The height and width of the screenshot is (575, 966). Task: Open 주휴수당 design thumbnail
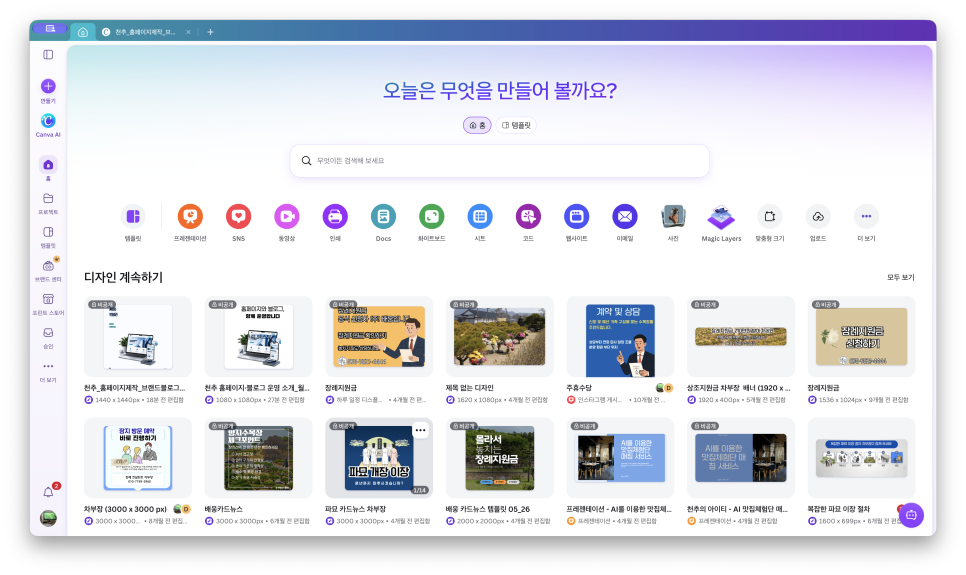(x=620, y=336)
